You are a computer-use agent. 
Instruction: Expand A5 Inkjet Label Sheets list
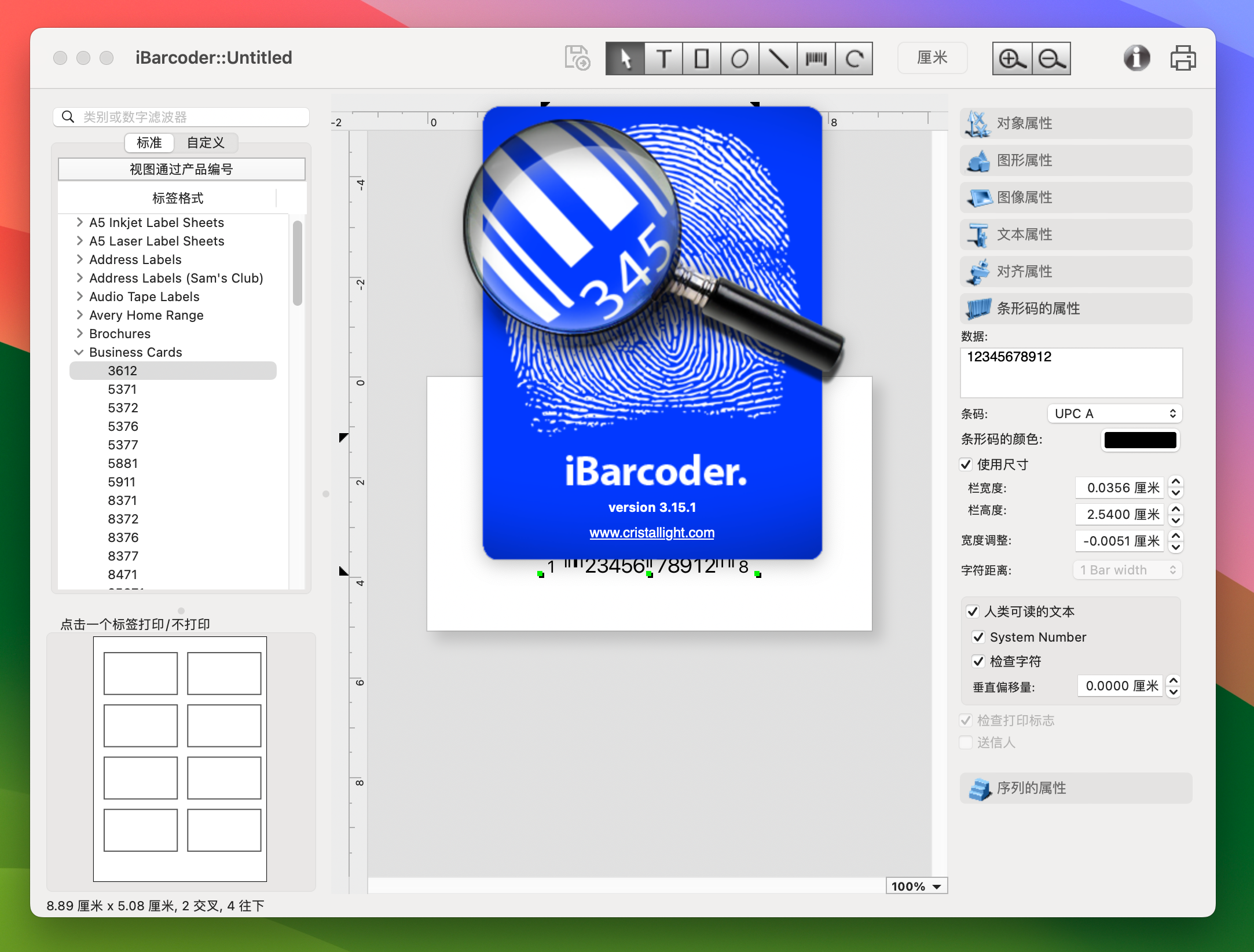[x=80, y=222]
